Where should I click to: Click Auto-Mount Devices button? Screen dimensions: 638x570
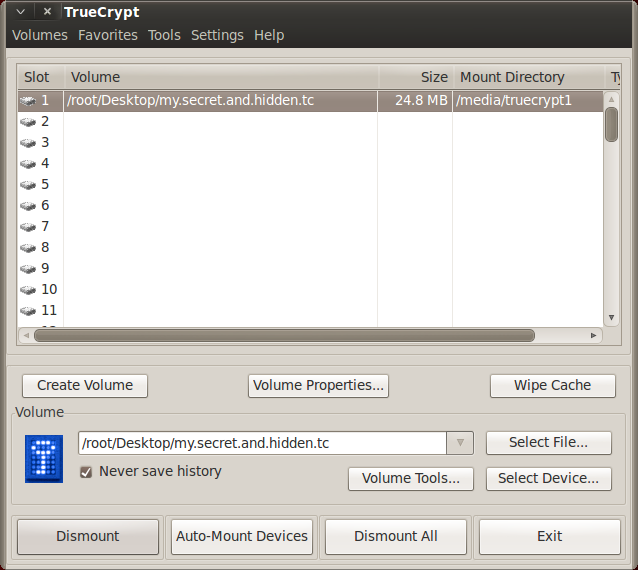(x=242, y=537)
